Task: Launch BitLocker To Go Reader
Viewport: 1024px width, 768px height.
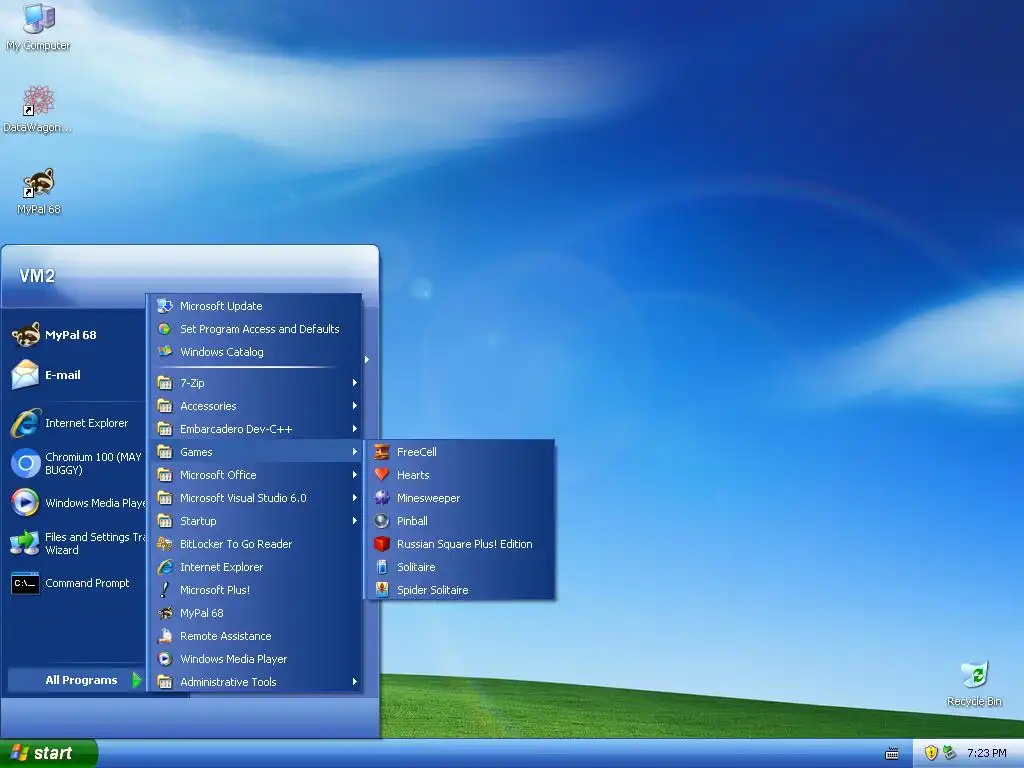Action: [x=257, y=543]
